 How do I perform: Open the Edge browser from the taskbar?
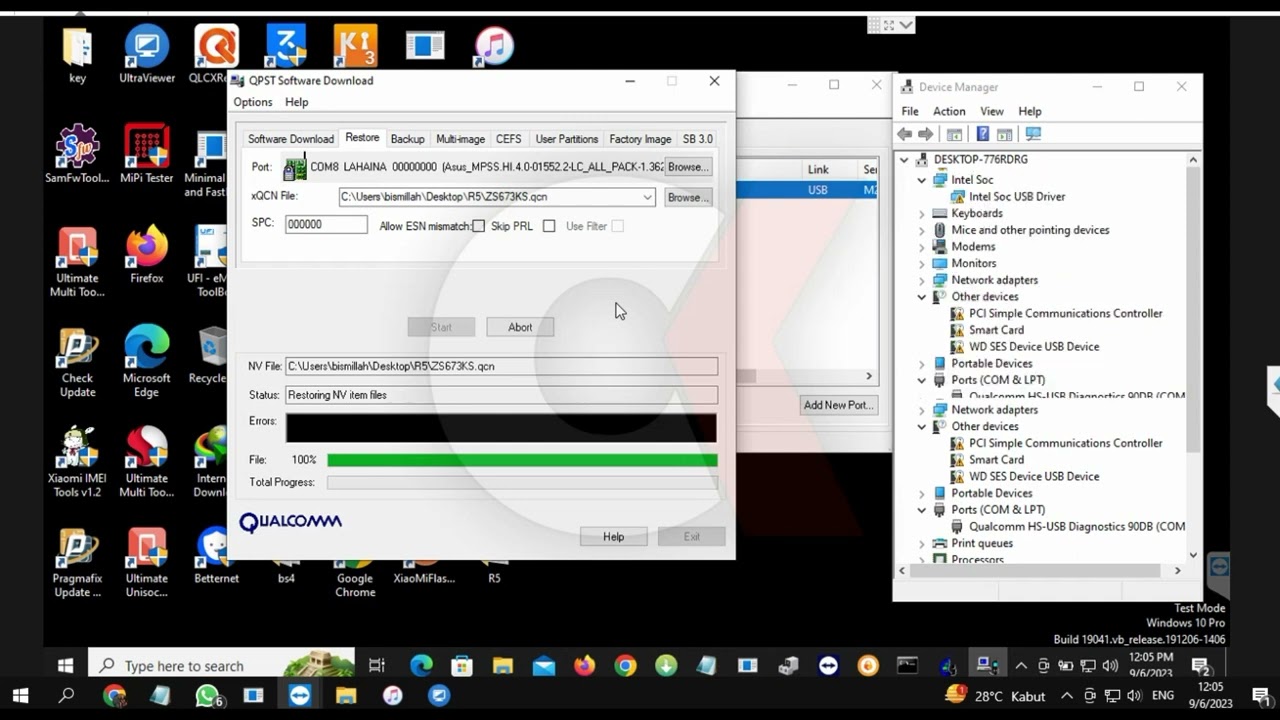point(421,666)
